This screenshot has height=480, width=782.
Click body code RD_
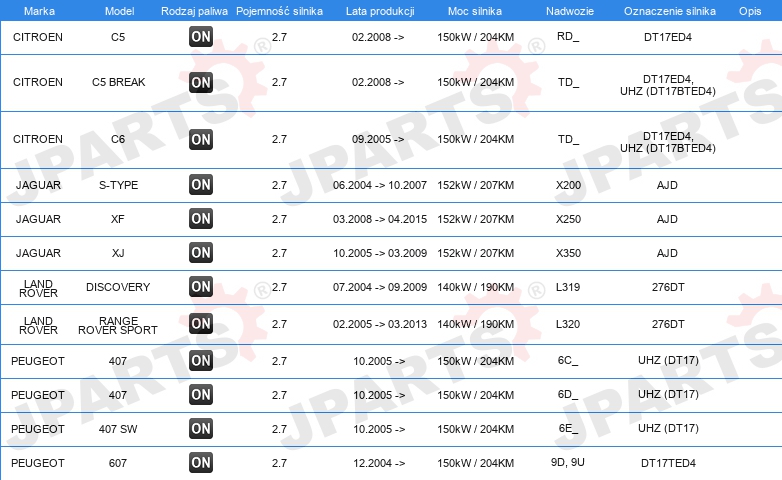coord(568,36)
